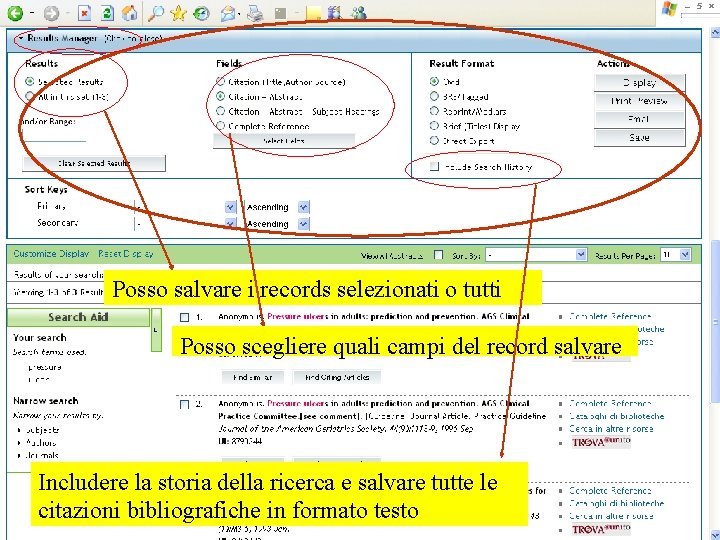The height and width of the screenshot is (540, 720).
Task: Click the Mail envelope toolbar icon
Action: point(228,13)
